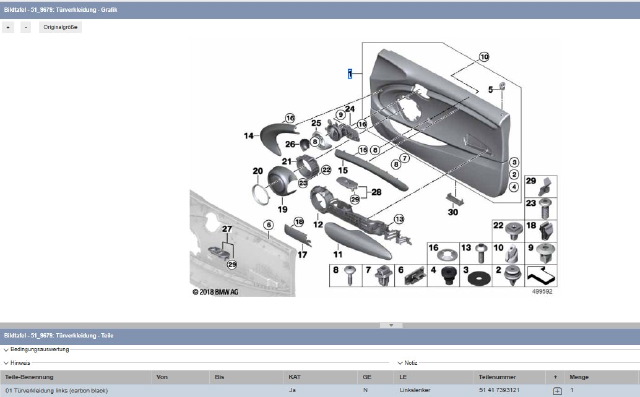Zoom out the diagram with minus button

(x=25, y=27)
